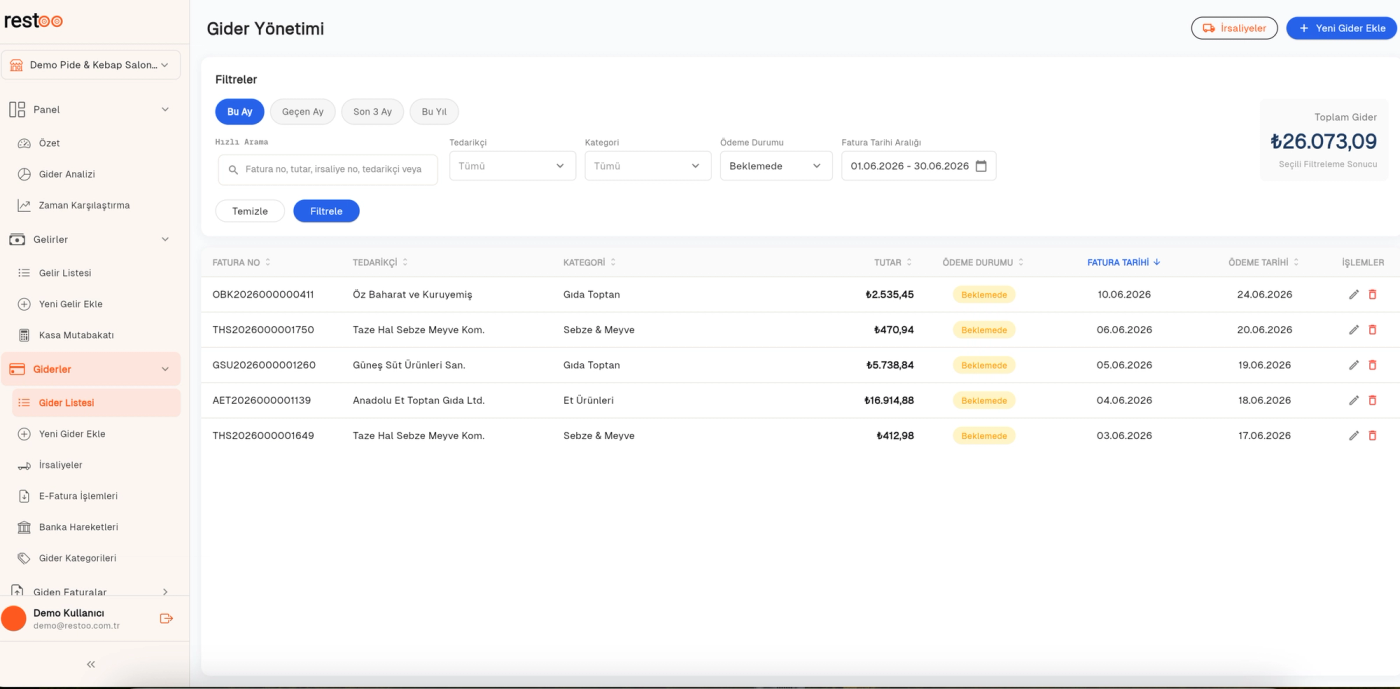
Task: Open İrsaliyeler from the top button
Action: point(1234,28)
